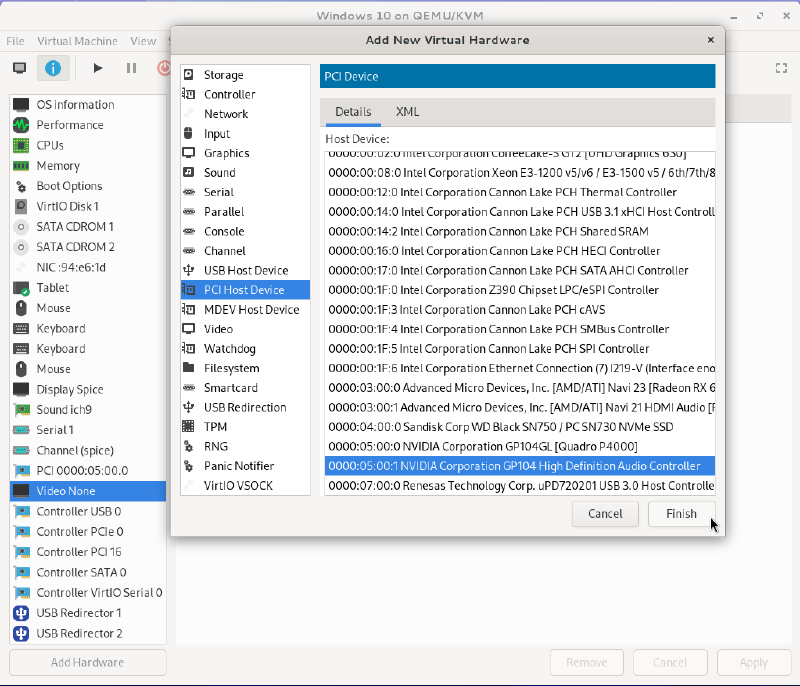800x686 pixels.
Task: Choose Console hardware type
Action: coord(245,231)
